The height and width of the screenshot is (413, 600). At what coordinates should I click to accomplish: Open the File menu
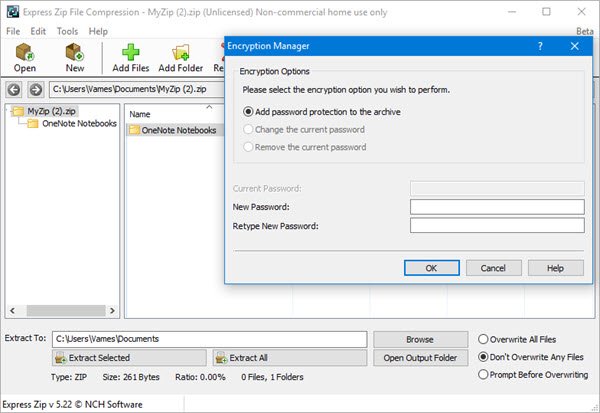click(13, 31)
